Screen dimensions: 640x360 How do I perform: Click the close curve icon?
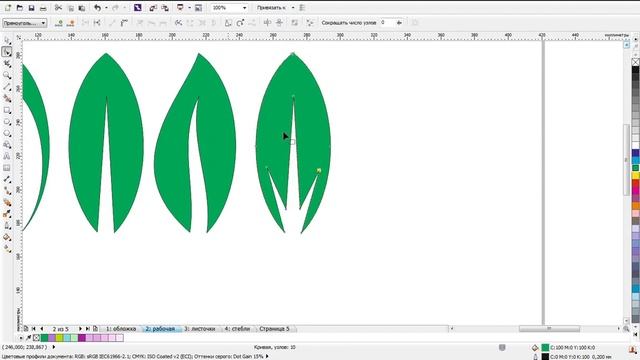[213, 23]
